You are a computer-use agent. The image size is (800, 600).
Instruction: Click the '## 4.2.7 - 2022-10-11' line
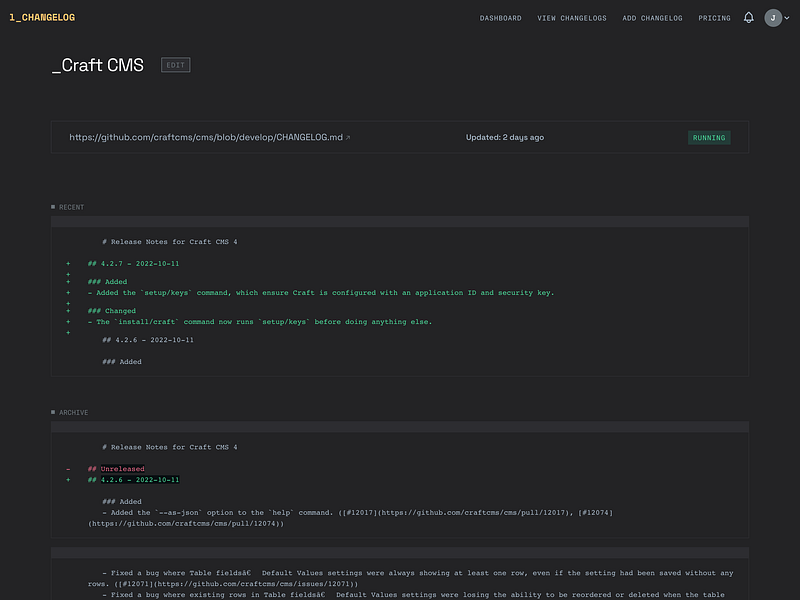pos(133,264)
